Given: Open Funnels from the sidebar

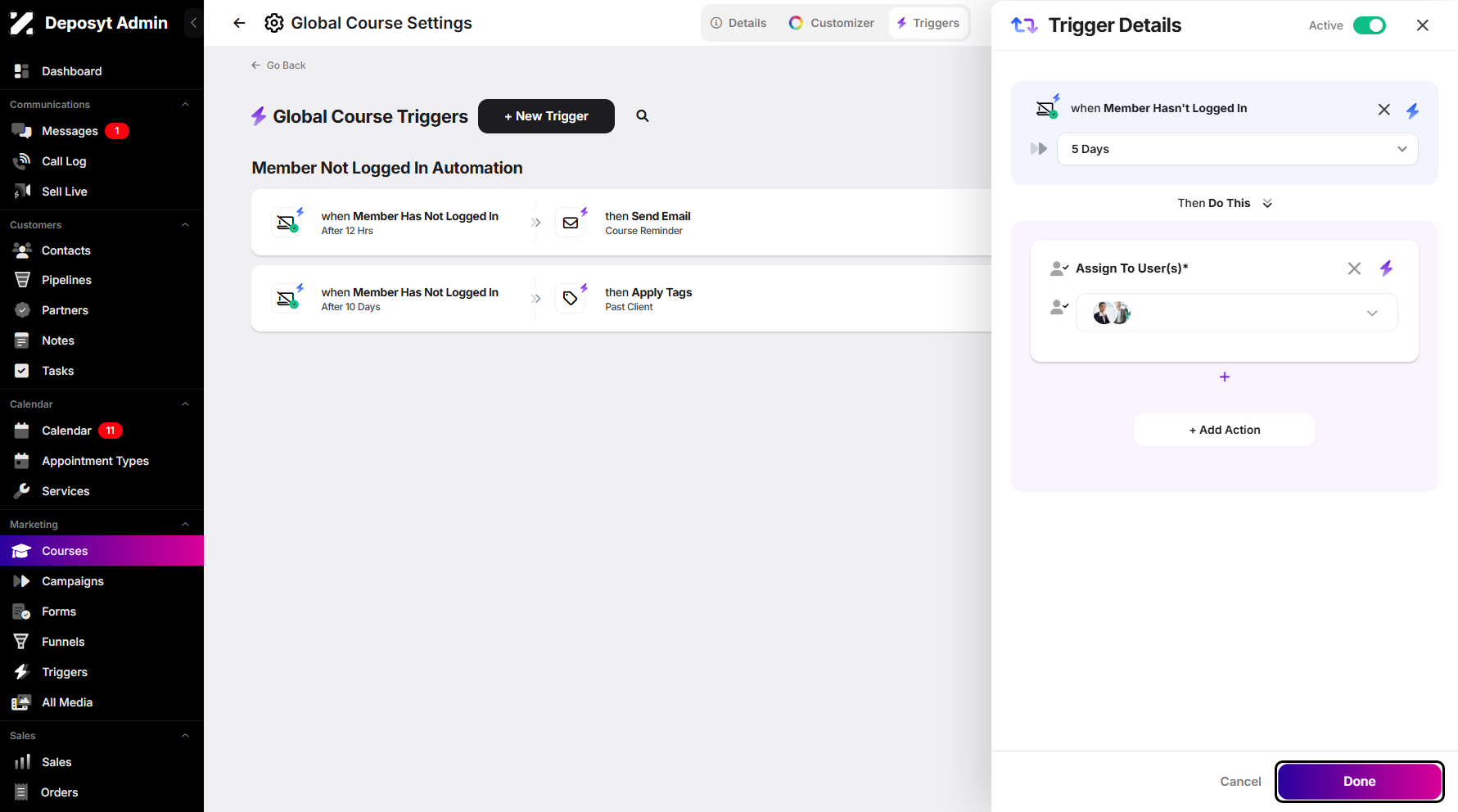Looking at the screenshot, I should coord(102,642).
